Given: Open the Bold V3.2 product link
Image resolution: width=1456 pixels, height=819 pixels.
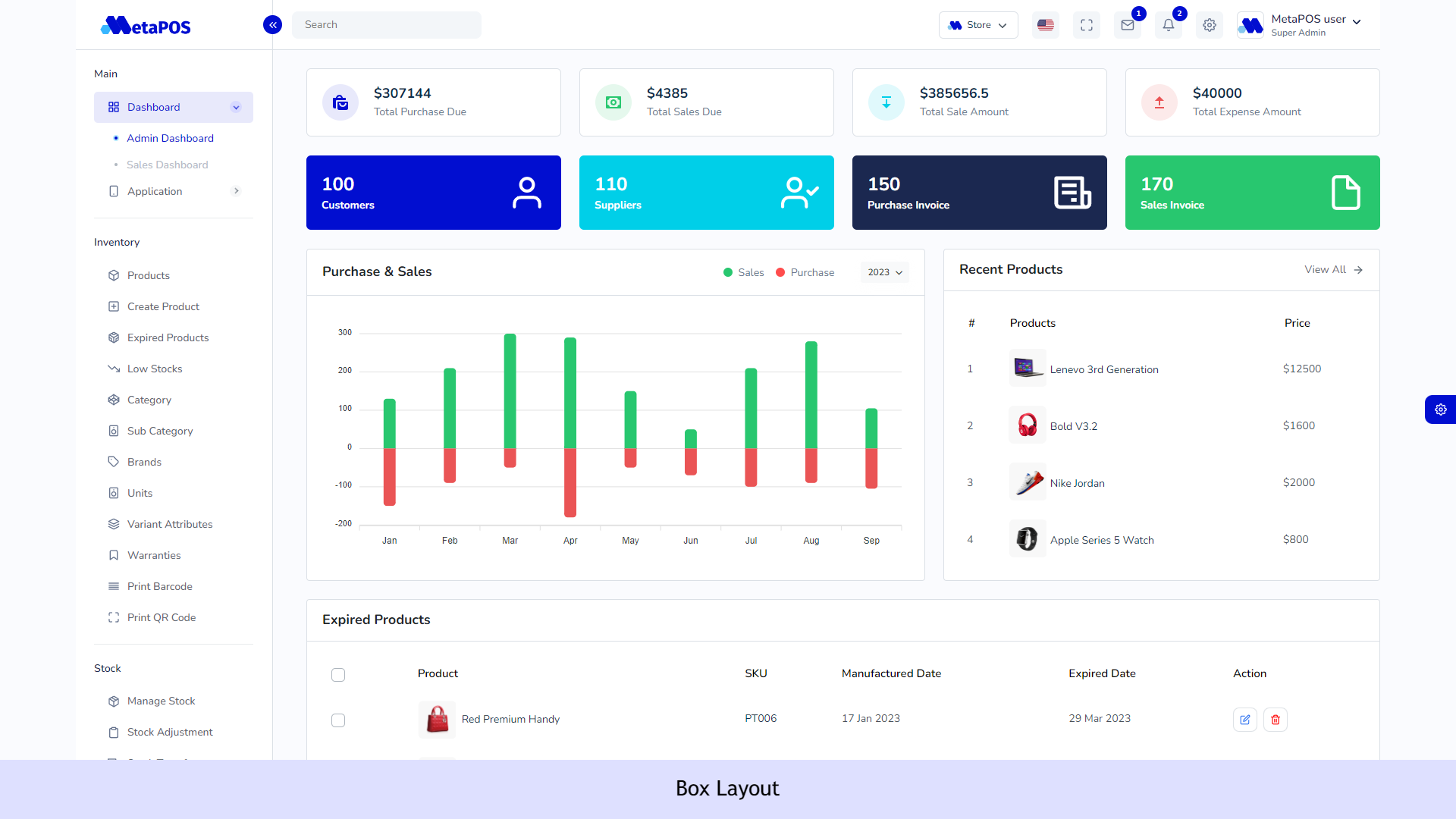Looking at the screenshot, I should pos(1073,426).
